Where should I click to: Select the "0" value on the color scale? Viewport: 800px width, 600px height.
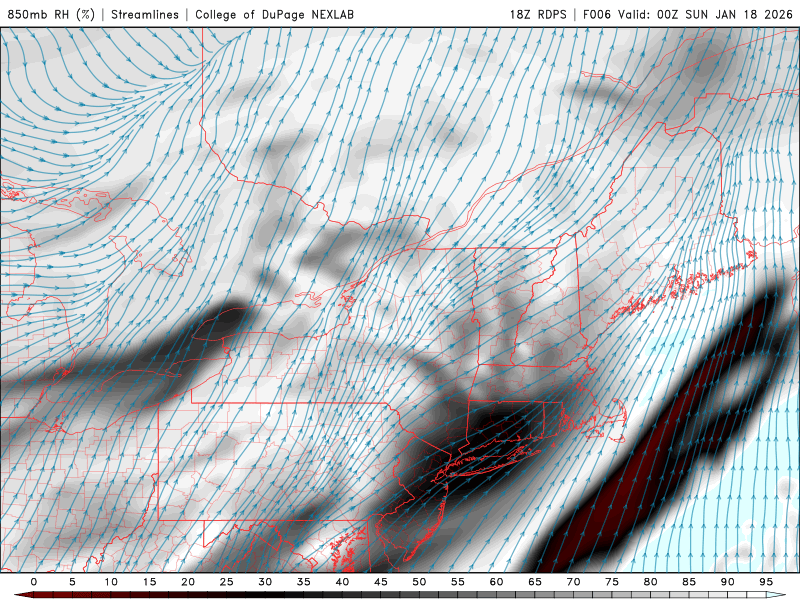(34, 582)
